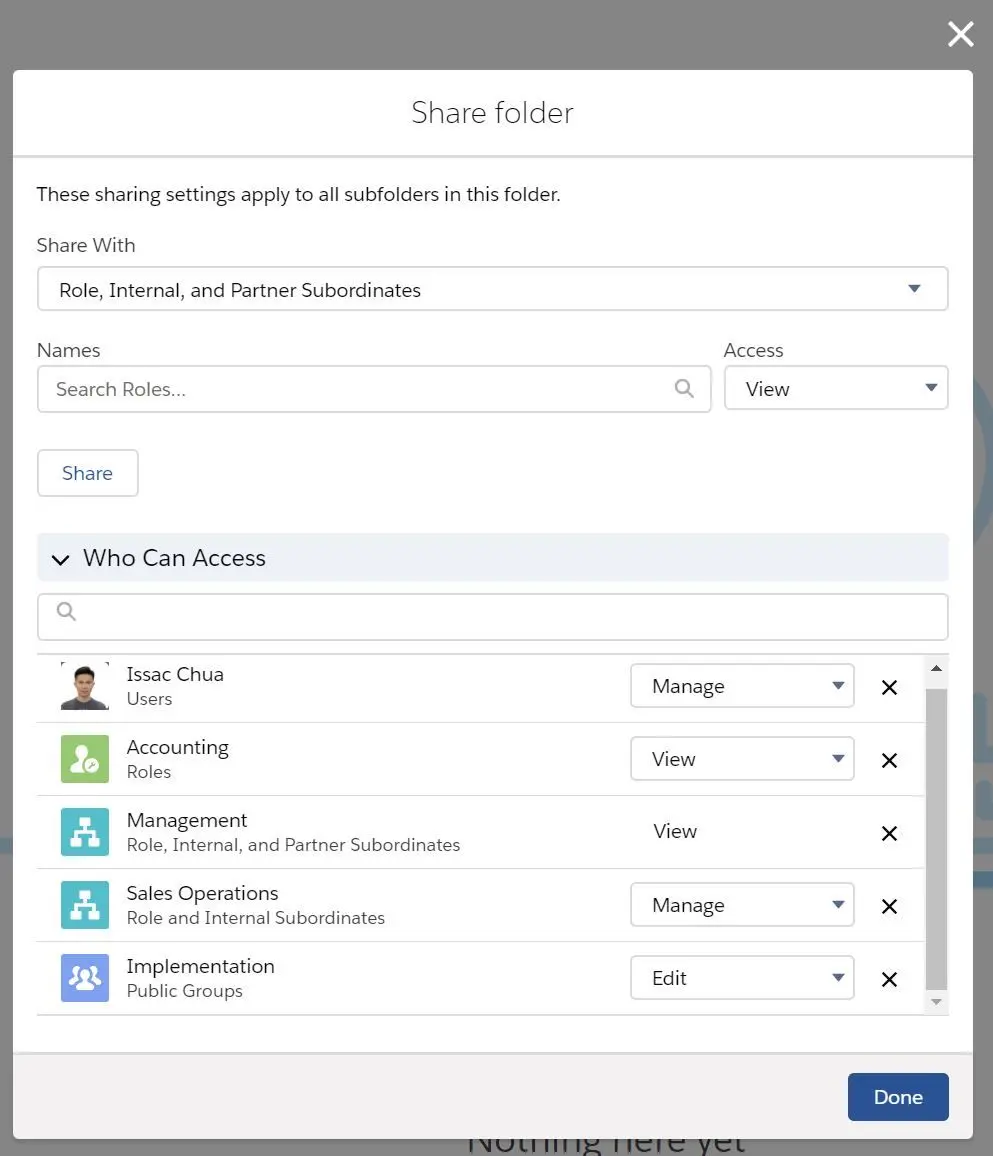The width and height of the screenshot is (993, 1156).
Task: Open the Access level dropdown above Share
Action: point(836,389)
